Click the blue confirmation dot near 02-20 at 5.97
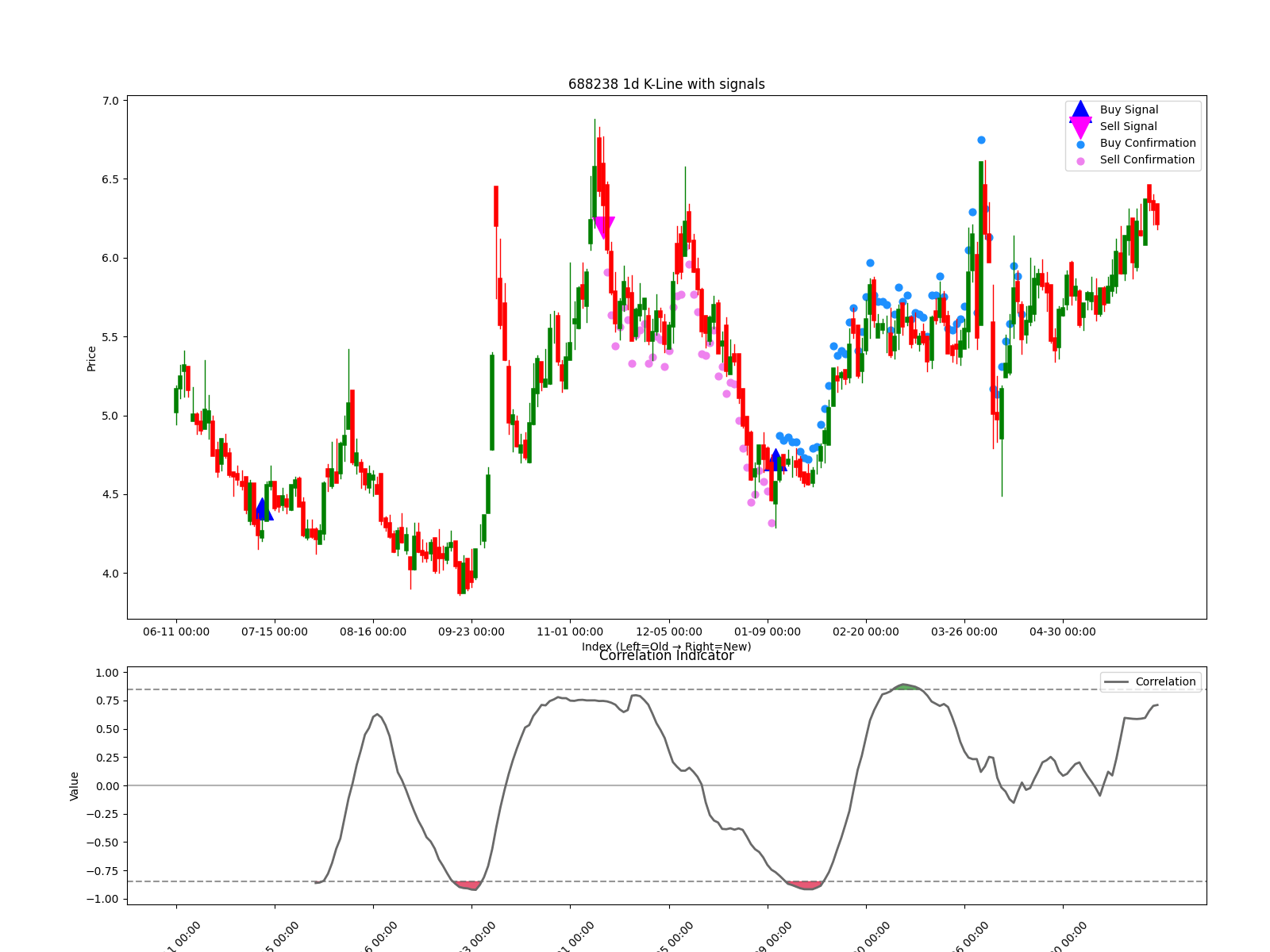1270x952 pixels. pyautogui.click(x=870, y=263)
